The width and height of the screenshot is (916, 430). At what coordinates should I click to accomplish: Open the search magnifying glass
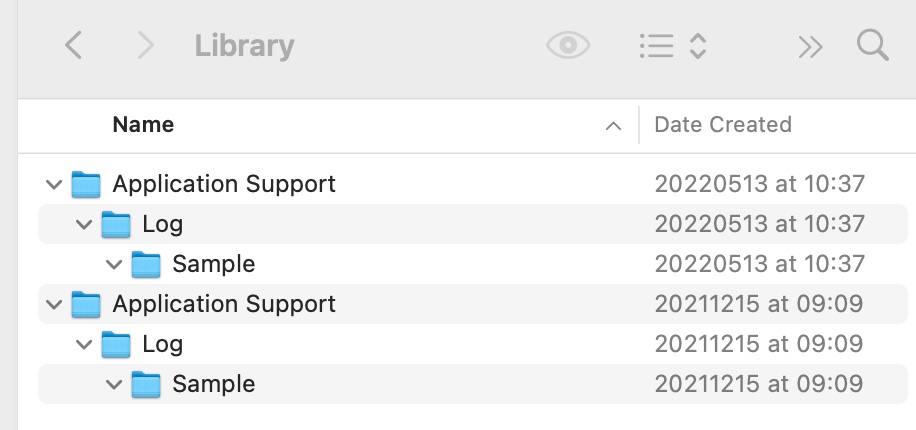872,46
